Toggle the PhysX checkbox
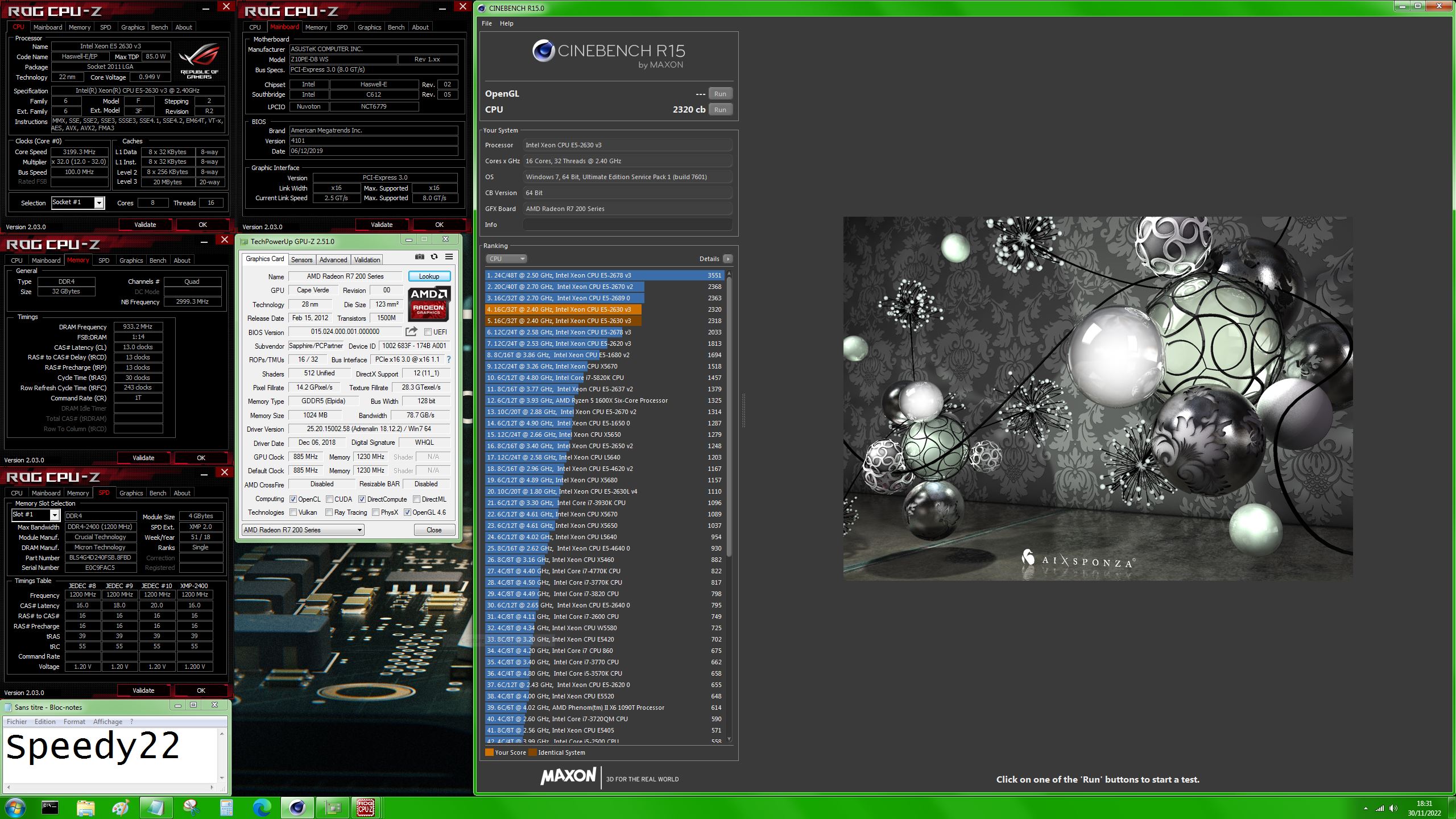 pyautogui.click(x=375, y=512)
